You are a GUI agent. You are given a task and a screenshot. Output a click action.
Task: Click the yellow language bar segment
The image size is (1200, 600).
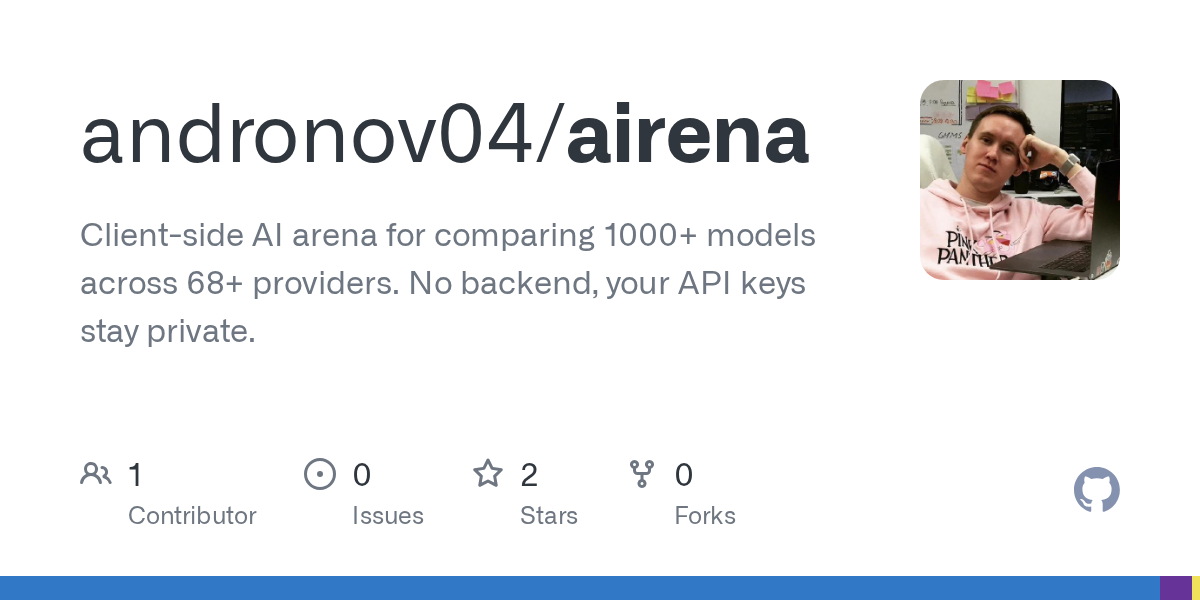tap(1195, 588)
